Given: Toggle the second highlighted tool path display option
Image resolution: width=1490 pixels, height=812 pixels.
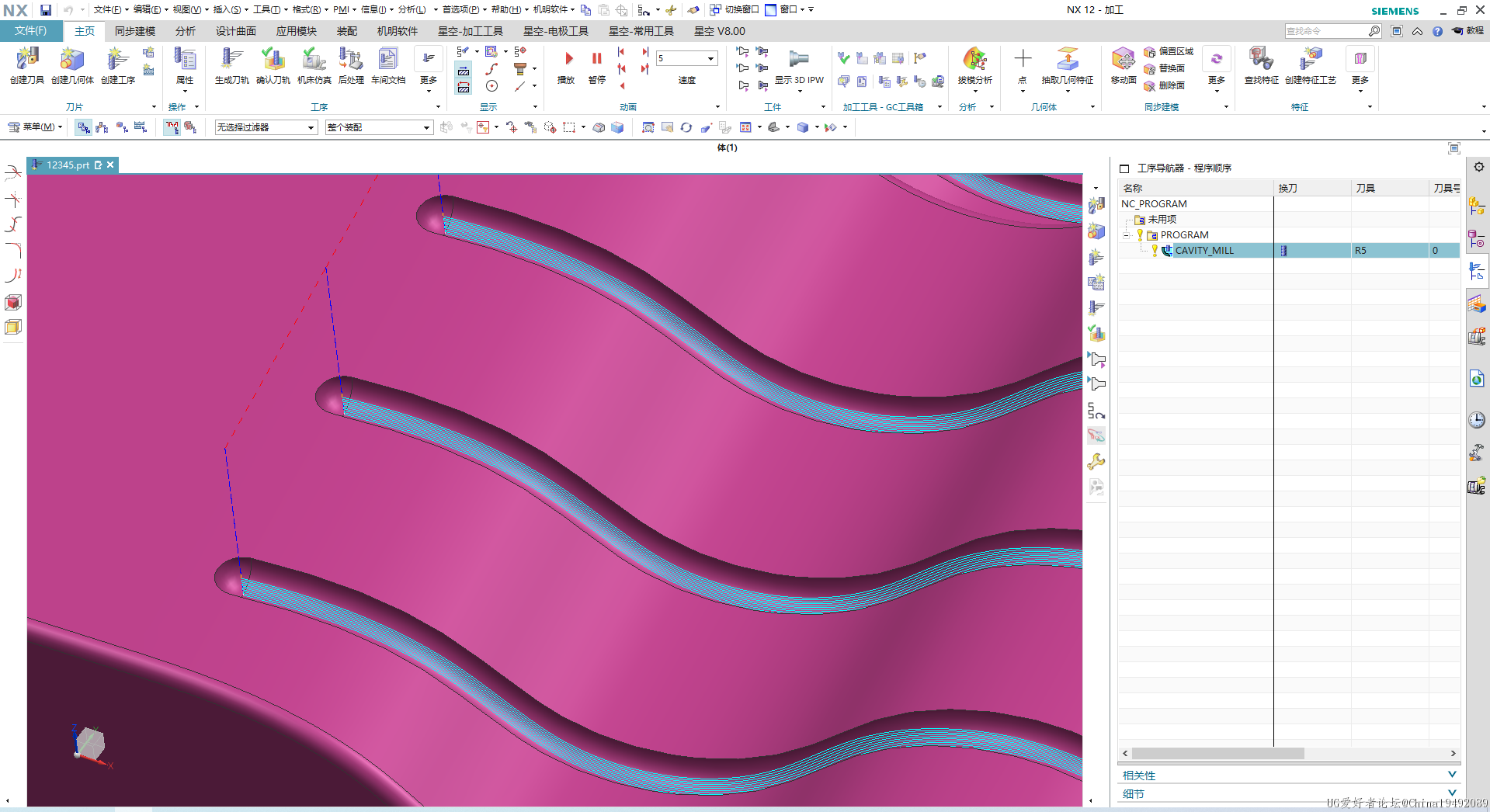Looking at the screenshot, I should pos(463,88).
